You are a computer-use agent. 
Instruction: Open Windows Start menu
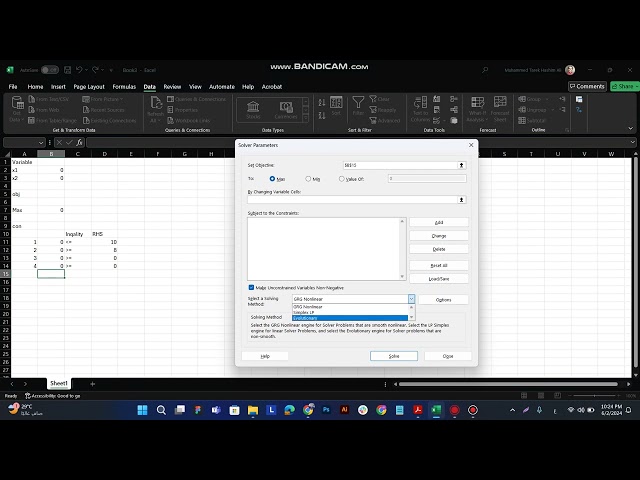142,410
